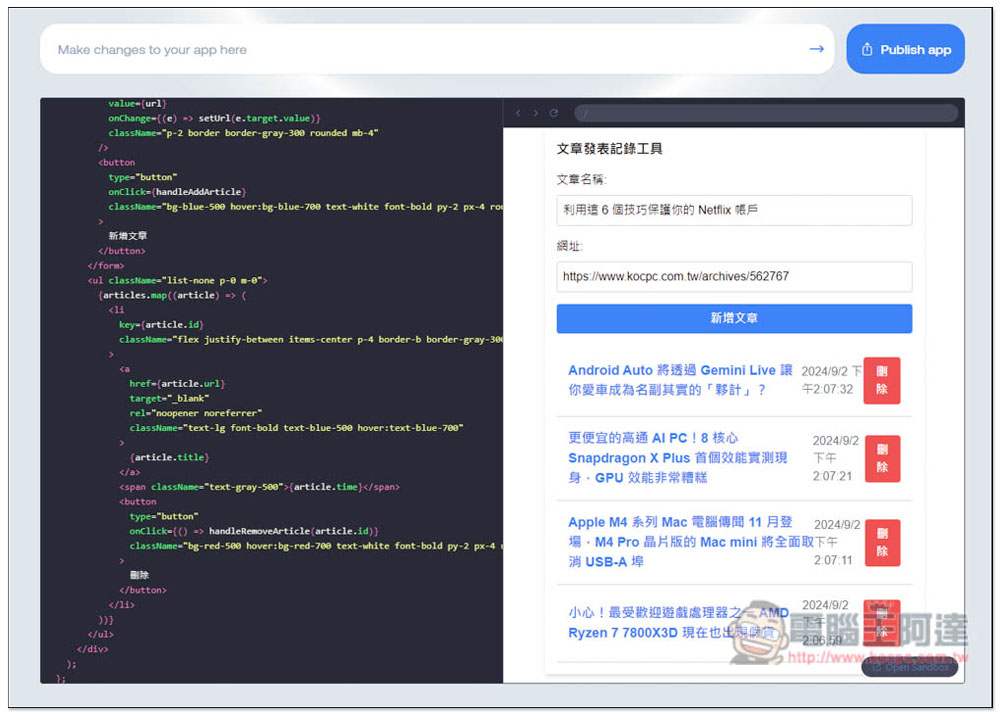The width and height of the screenshot is (1000, 716).
Task: Click the blue 新增文章 button
Action: [x=734, y=318]
